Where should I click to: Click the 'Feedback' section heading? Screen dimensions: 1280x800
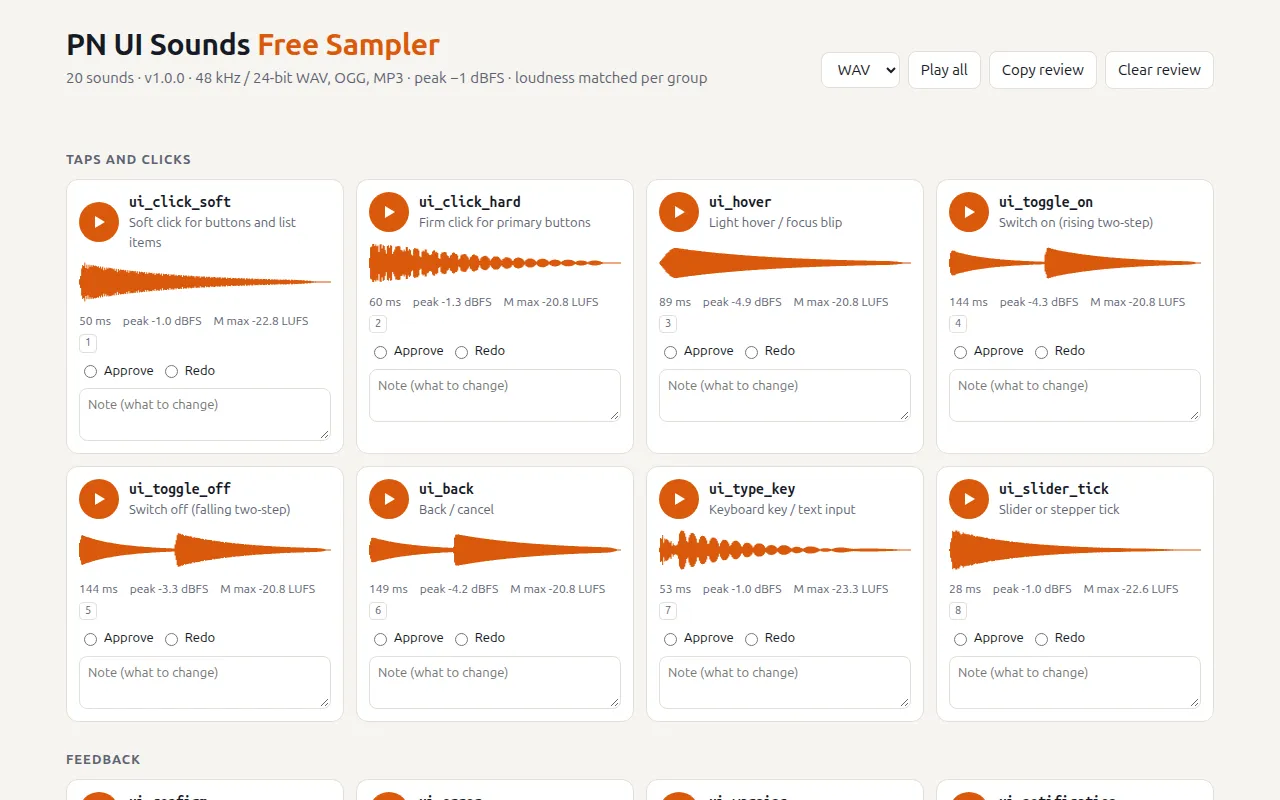[103, 760]
